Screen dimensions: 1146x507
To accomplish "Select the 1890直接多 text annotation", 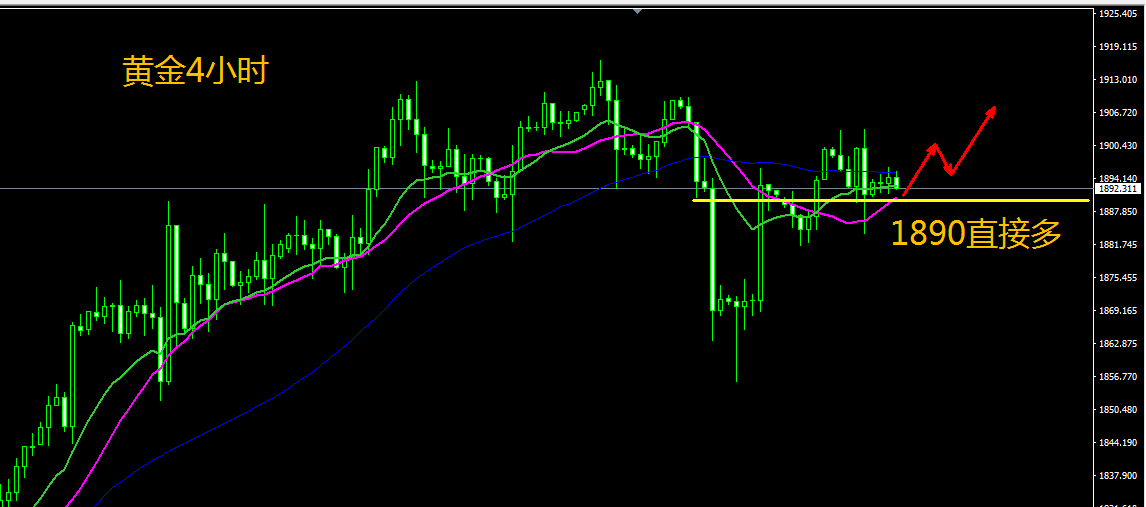I will (x=976, y=234).
